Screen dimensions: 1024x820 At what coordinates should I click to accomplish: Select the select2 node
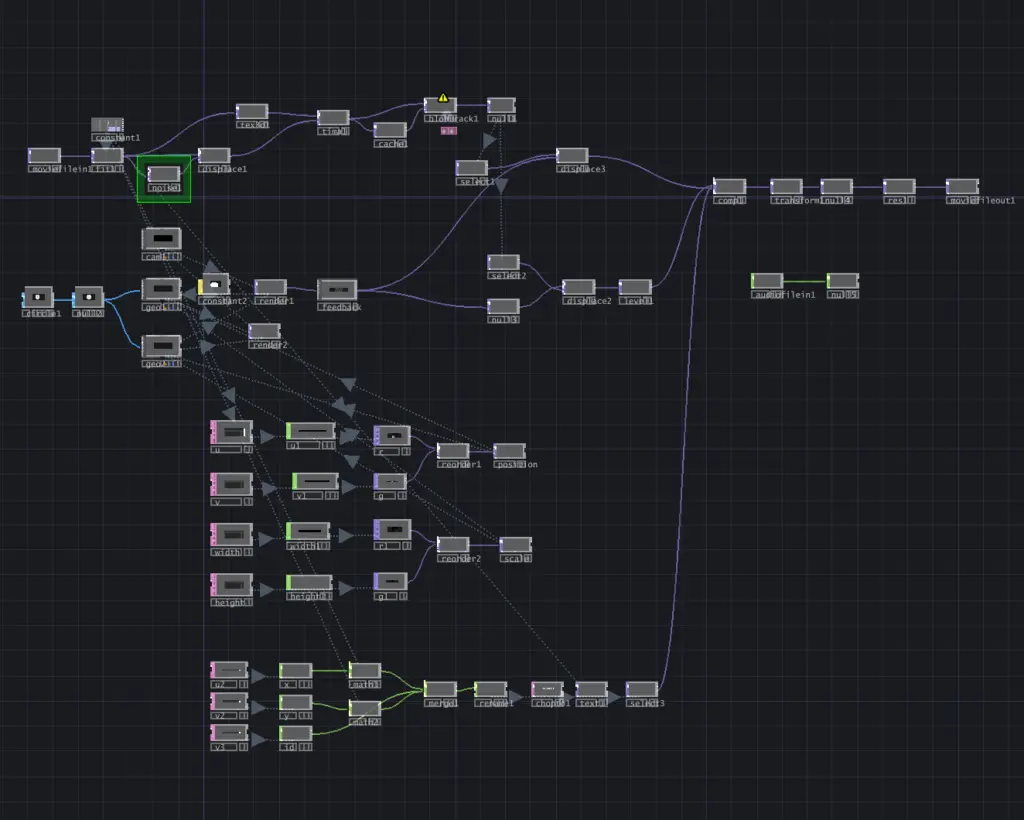[x=504, y=262]
